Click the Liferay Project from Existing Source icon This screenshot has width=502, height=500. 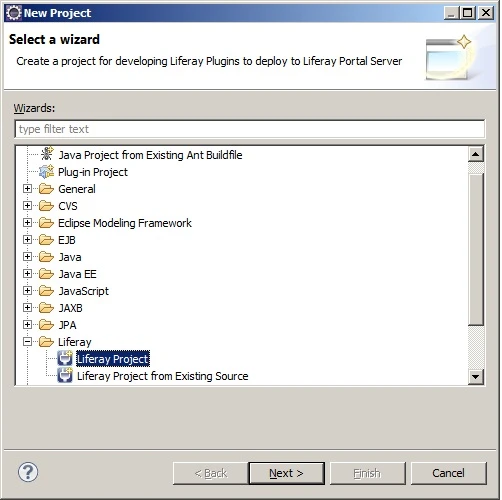tap(65, 375)
